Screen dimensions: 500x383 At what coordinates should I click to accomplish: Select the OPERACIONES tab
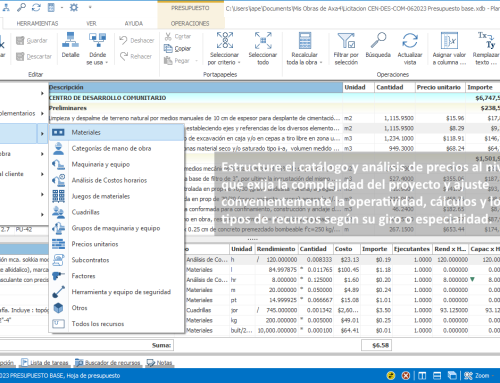pos(190,23)
